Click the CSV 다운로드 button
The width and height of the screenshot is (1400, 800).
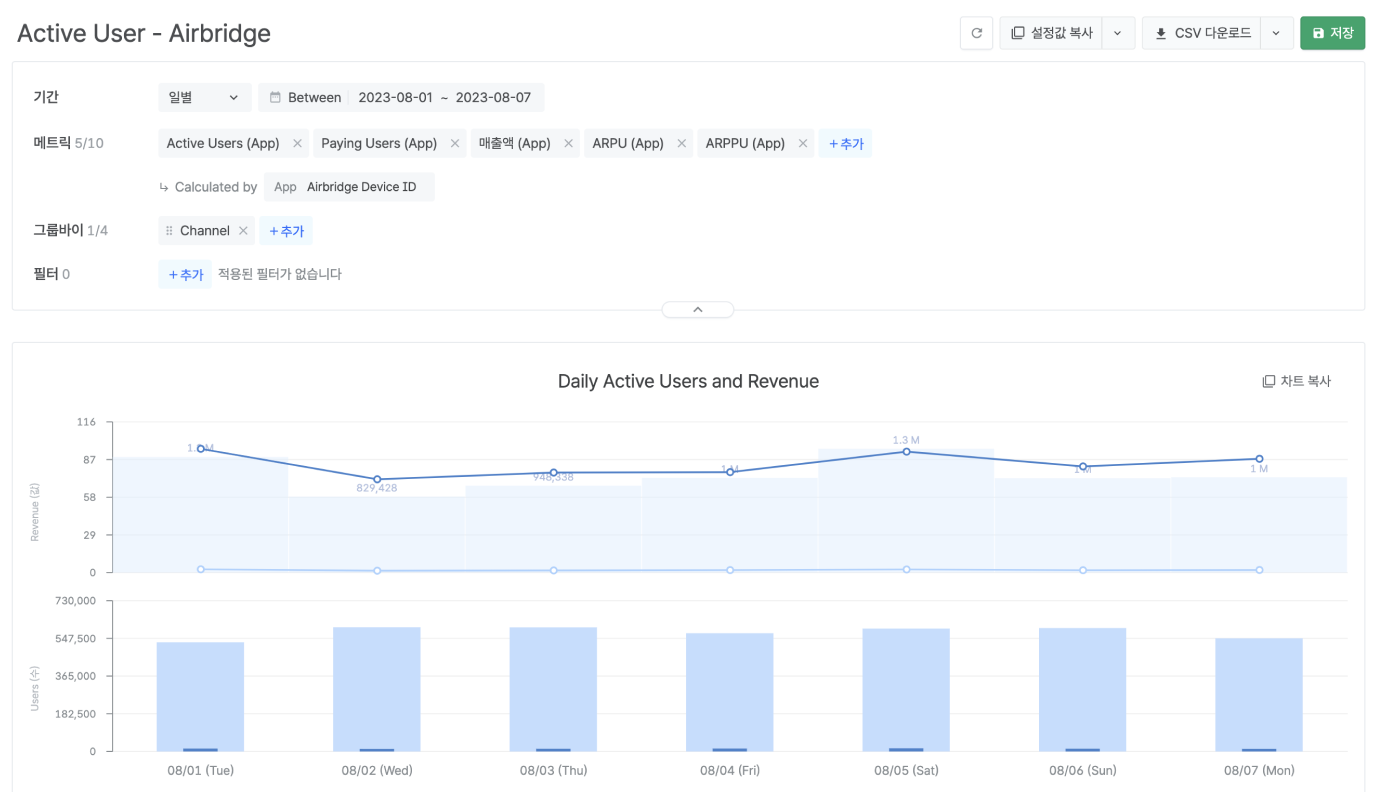(x=1202, y=33)
